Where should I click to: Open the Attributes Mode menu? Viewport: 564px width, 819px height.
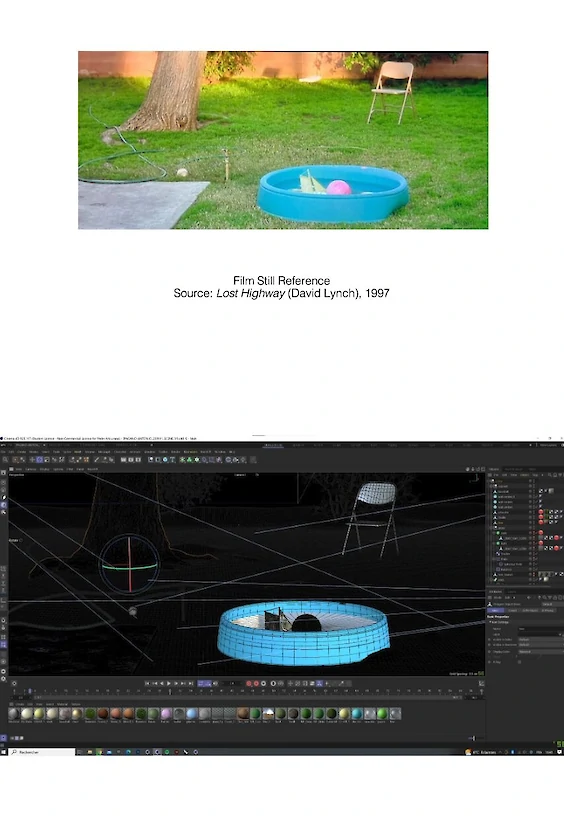pos(498,598)
